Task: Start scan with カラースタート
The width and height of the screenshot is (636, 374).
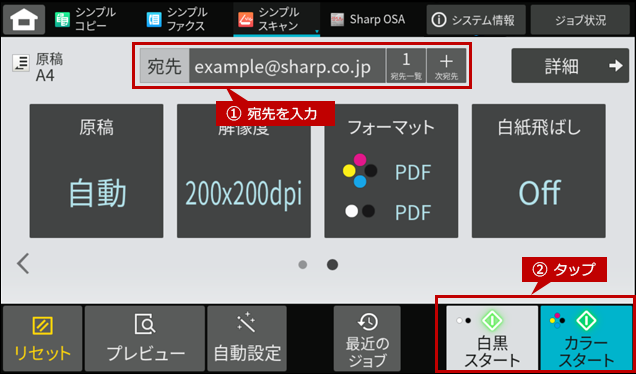Action: pyautogui.click(x=586, y=338)
